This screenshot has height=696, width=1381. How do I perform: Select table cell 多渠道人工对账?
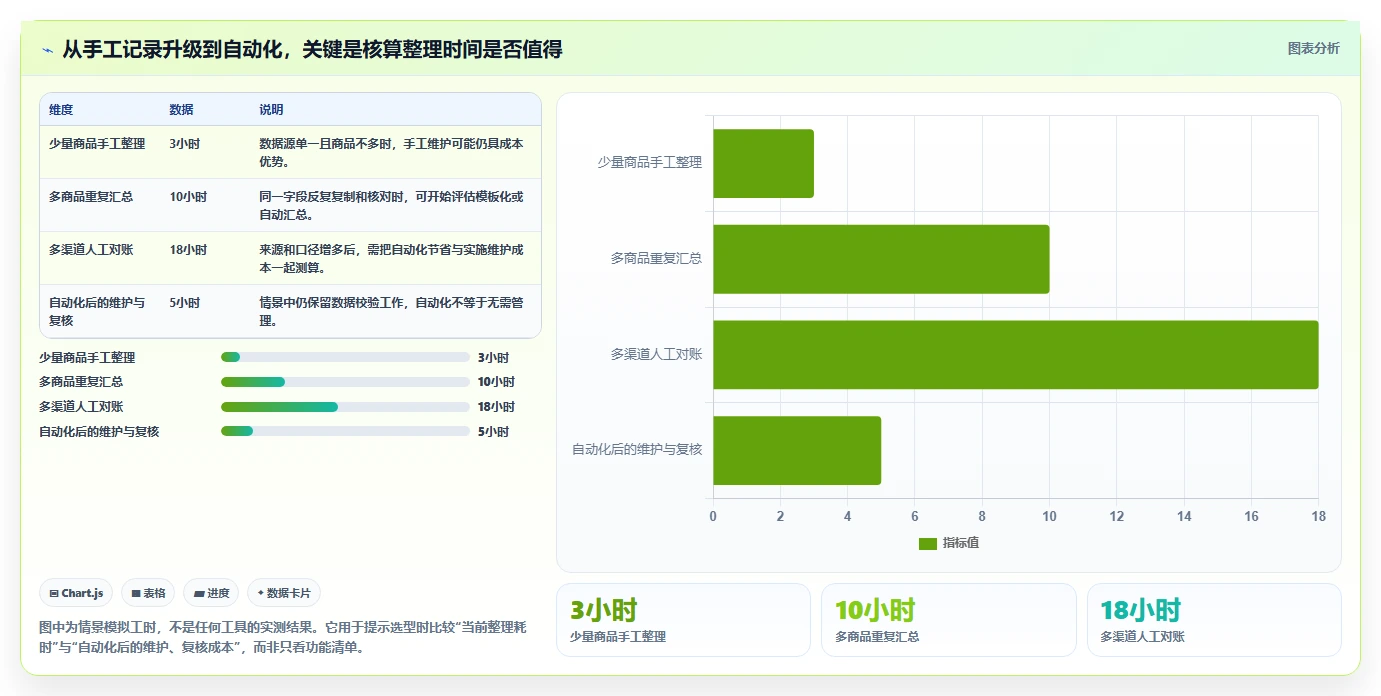coord(91,250)
